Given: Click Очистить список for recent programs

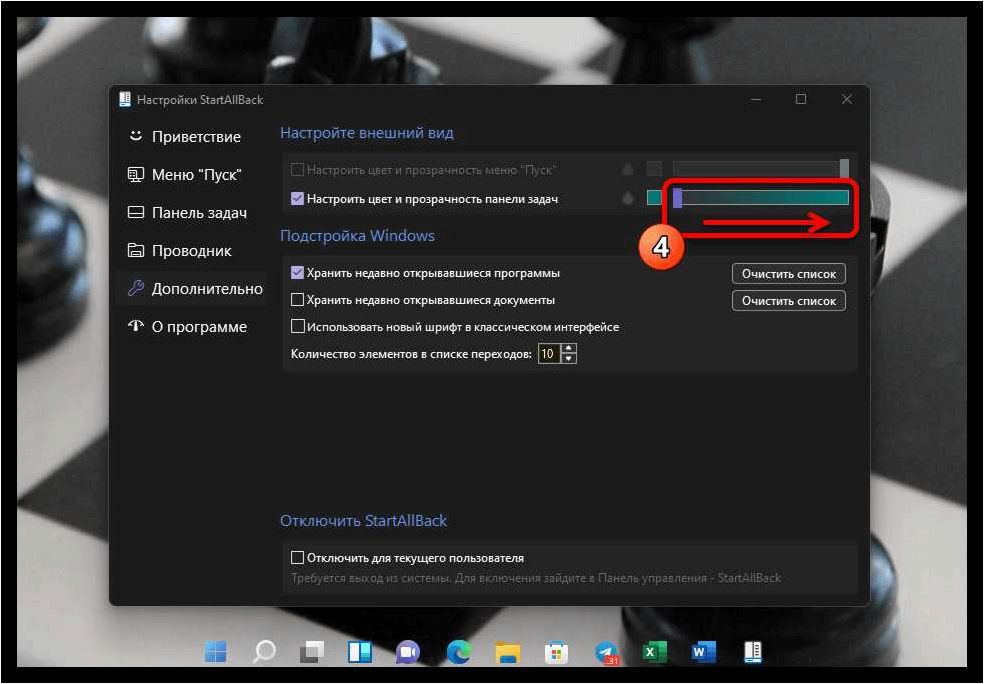Looking at the screenshot, I should pos(789,274).
